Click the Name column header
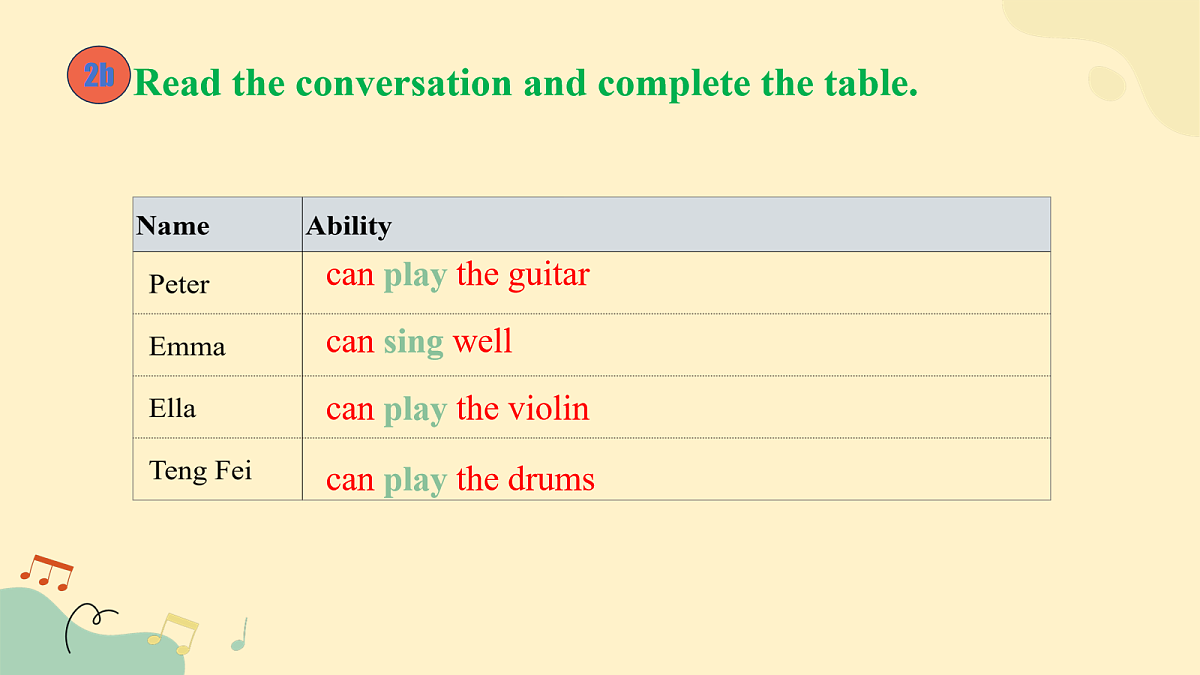Screen dimensions: 1200x675 (218, 225)
